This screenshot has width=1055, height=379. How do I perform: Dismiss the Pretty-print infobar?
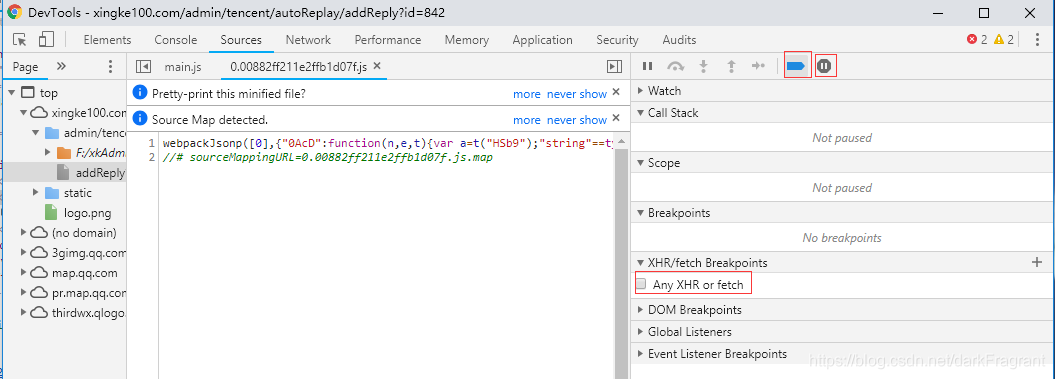point(615,93)
